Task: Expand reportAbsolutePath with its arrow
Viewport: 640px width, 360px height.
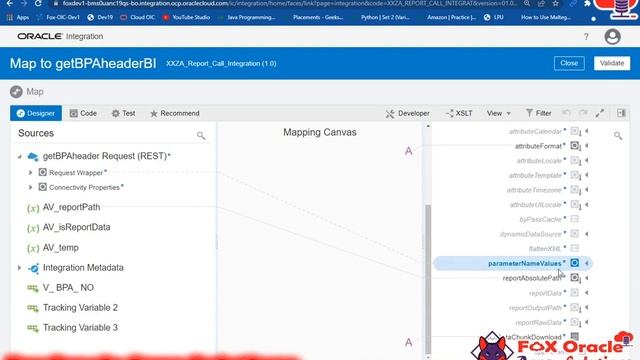Action: point(587,278)
